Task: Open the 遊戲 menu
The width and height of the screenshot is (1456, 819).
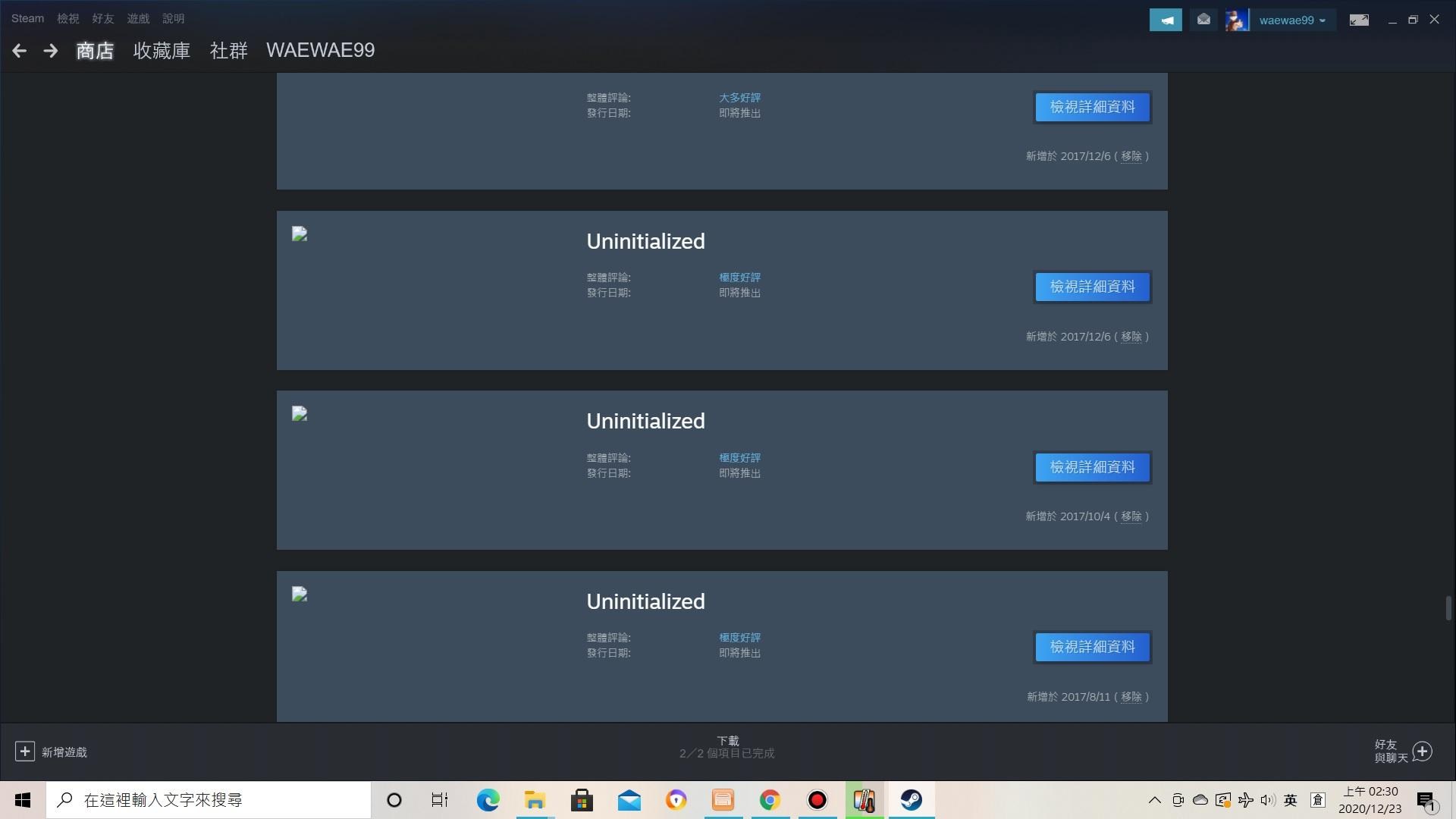Action: 137,18
